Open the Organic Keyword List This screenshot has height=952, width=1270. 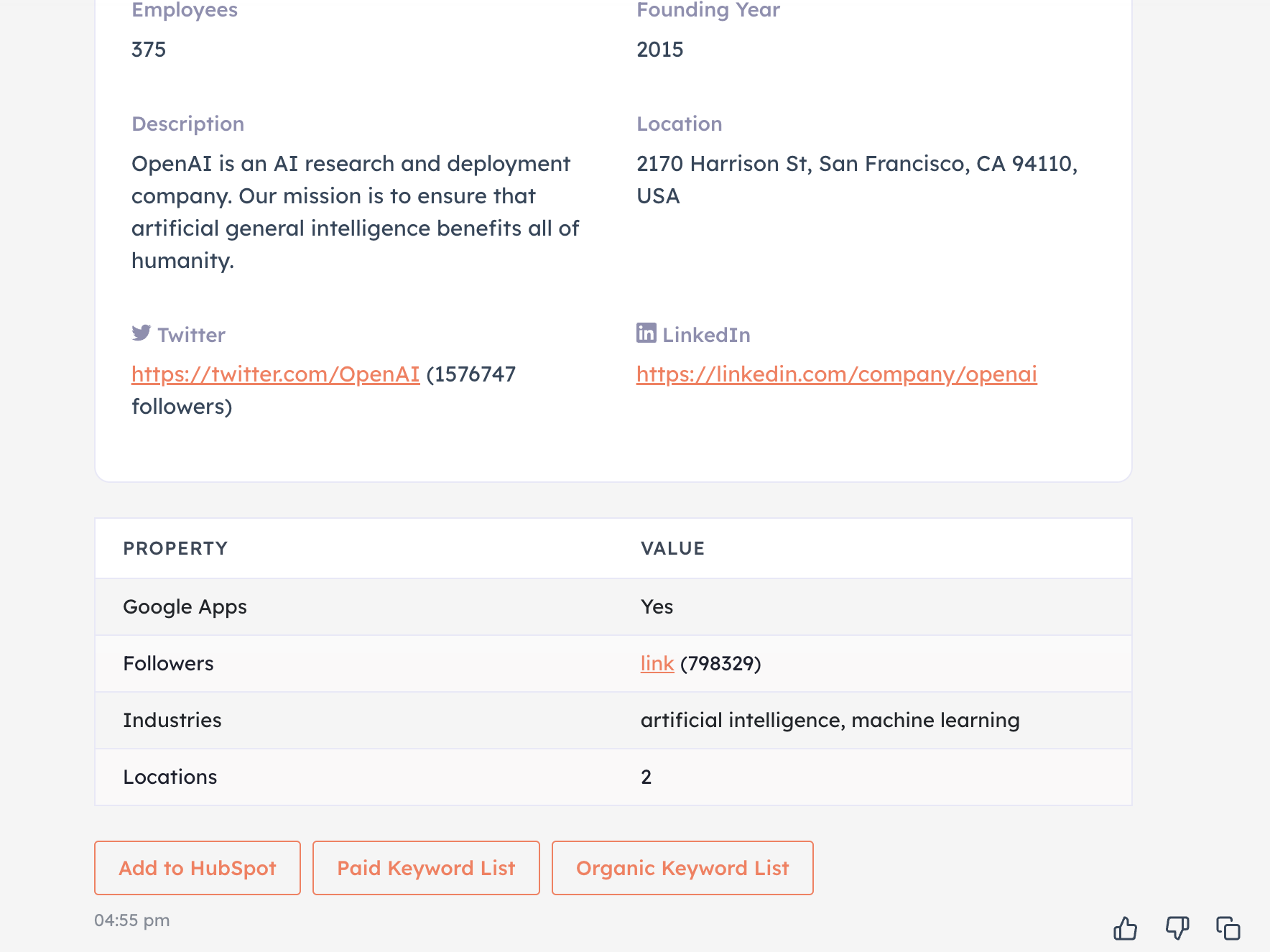tap(682, 867)
